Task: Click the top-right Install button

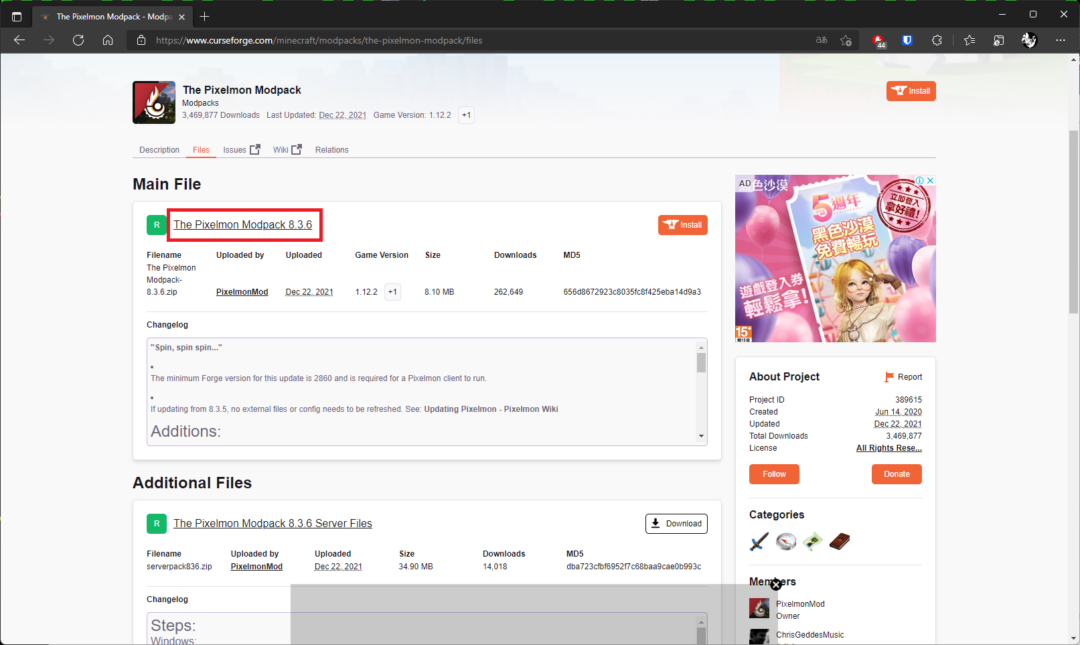Action: tap(911, 91)
